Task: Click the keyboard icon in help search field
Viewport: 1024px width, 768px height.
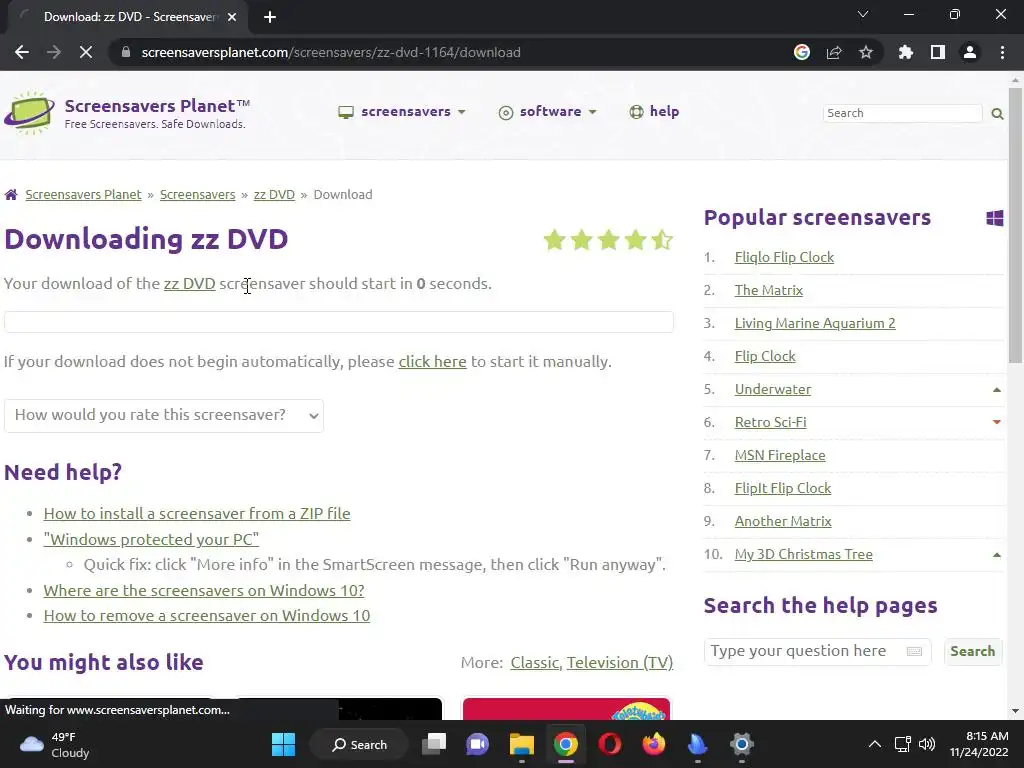Action: (x=914, y=651)
